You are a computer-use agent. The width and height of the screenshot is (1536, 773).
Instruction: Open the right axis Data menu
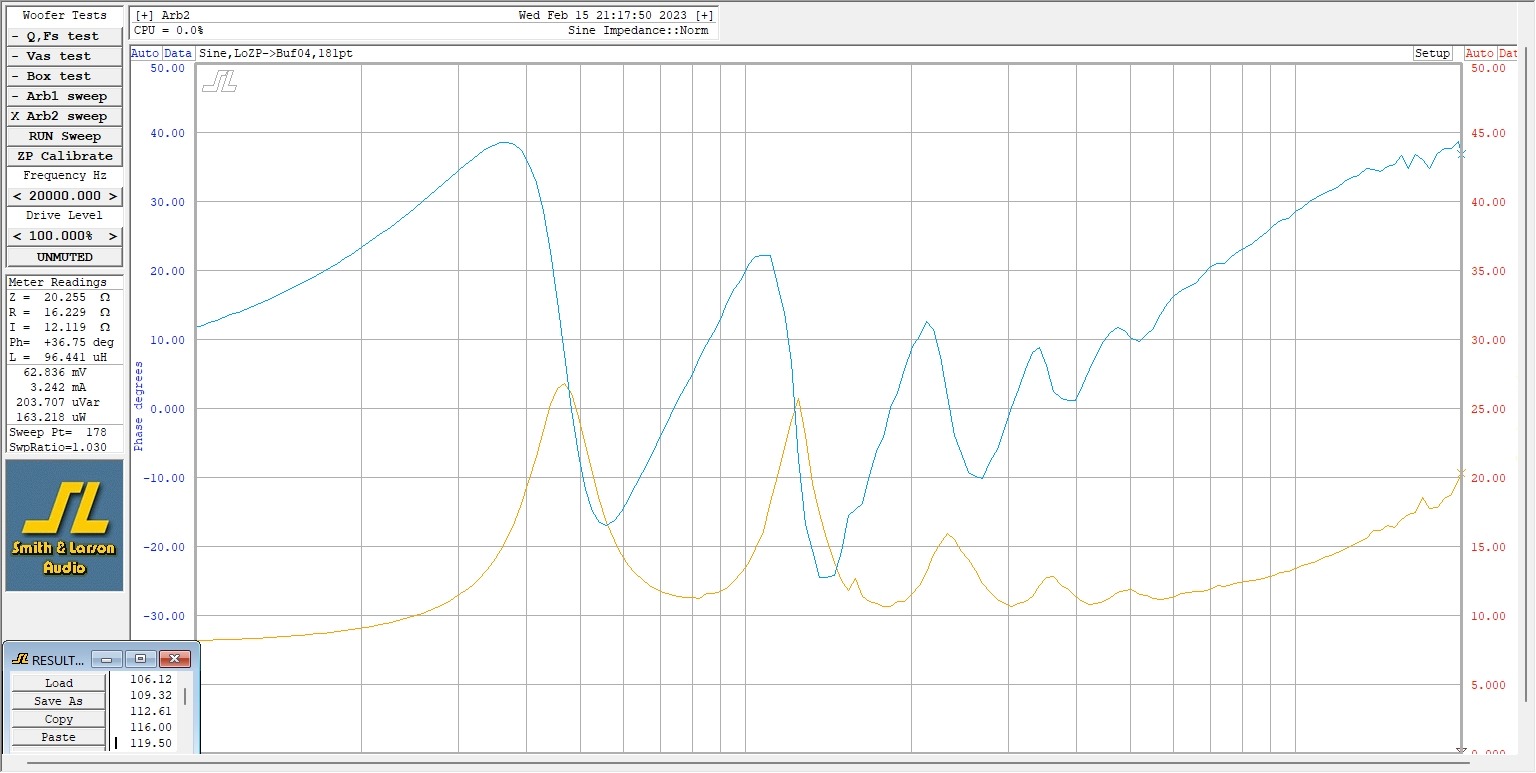point(1507,53)
